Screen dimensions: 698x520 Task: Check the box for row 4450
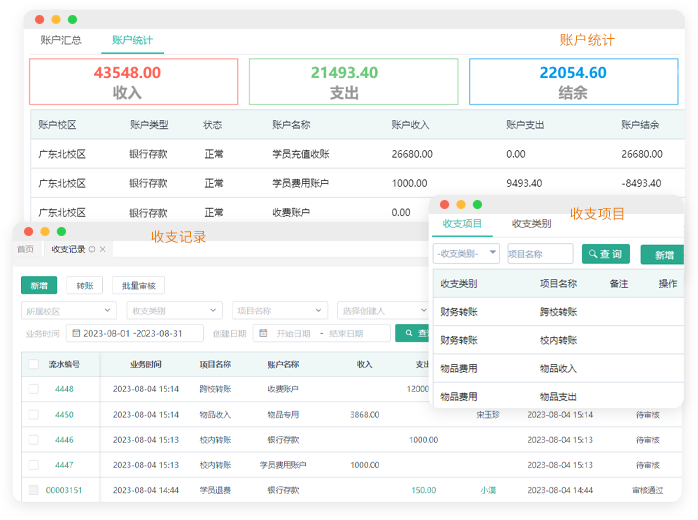tap(33, 414)
